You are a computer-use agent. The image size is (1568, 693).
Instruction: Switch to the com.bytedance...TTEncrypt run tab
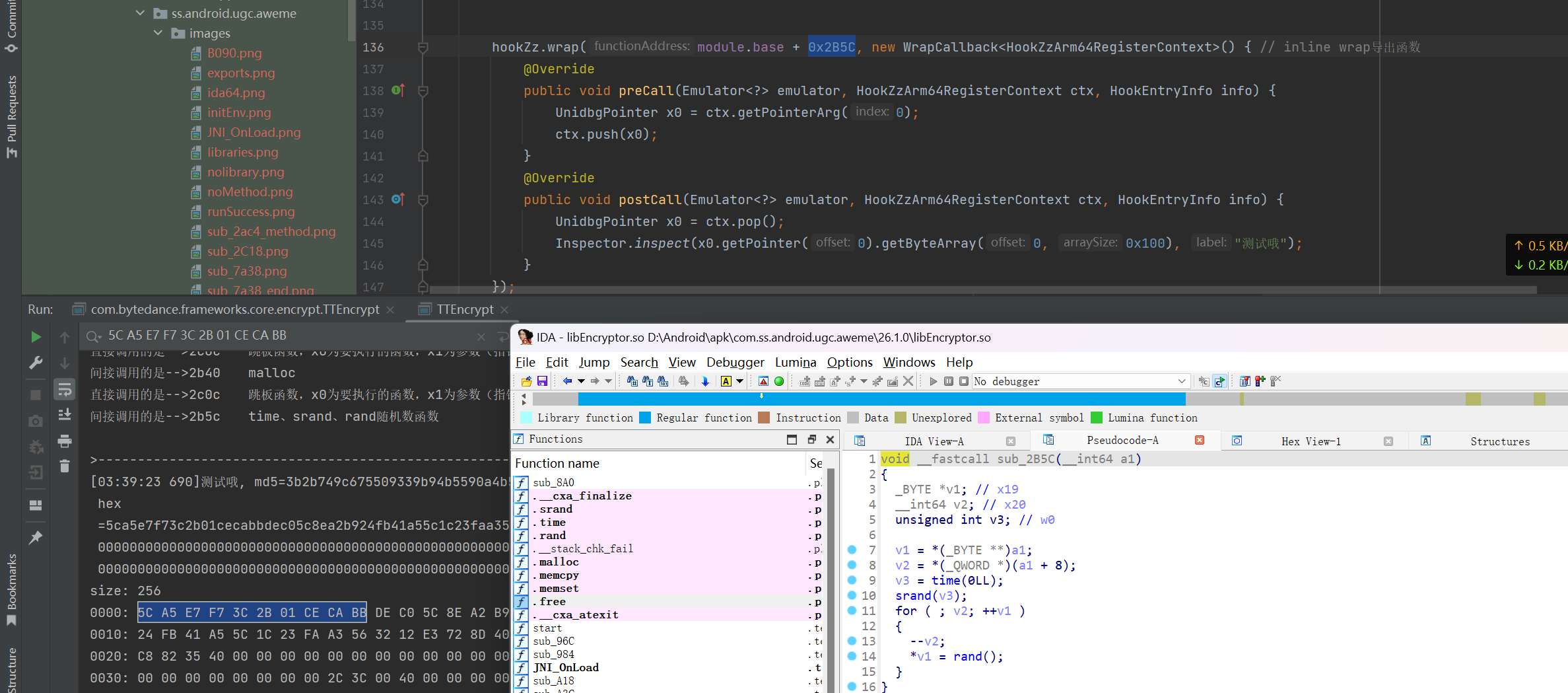click(234, 309)
